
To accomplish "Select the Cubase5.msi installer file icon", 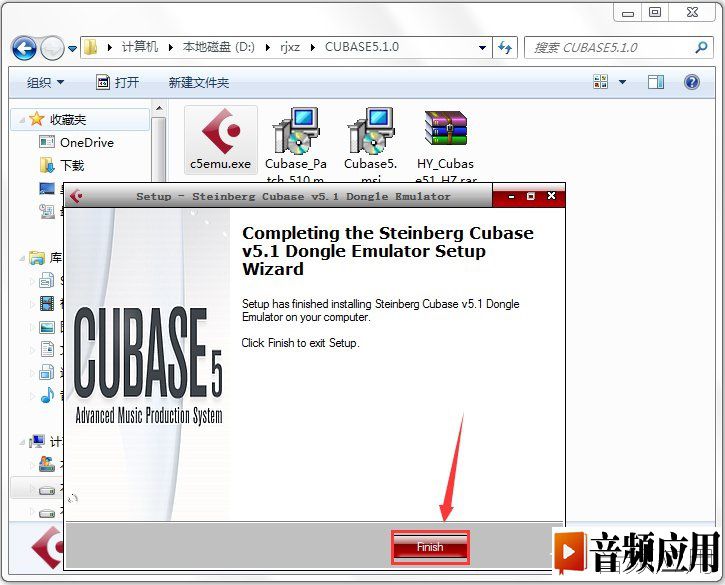I will tap(371, 131).
